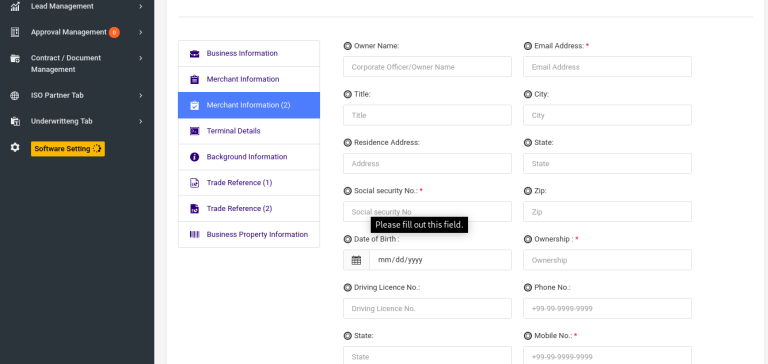Viewport: 768px width, 364px height.
Task: Open the Terminal Details tab
Action: (249, 131)
